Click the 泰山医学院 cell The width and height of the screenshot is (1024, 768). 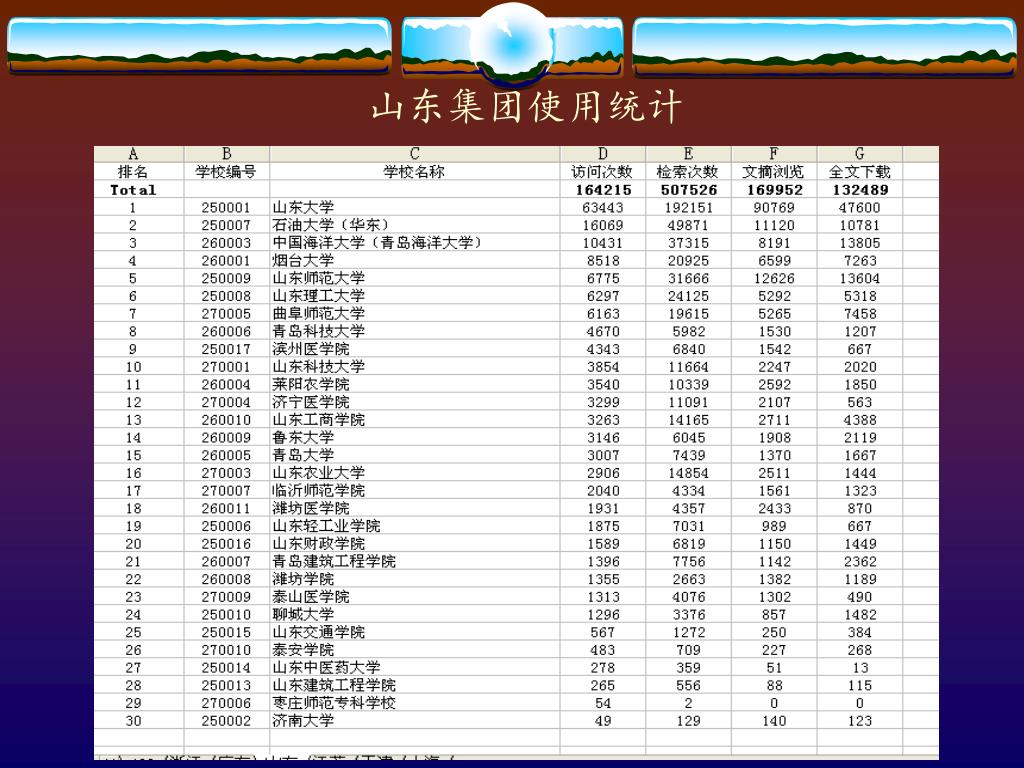[x=415, y=596]
